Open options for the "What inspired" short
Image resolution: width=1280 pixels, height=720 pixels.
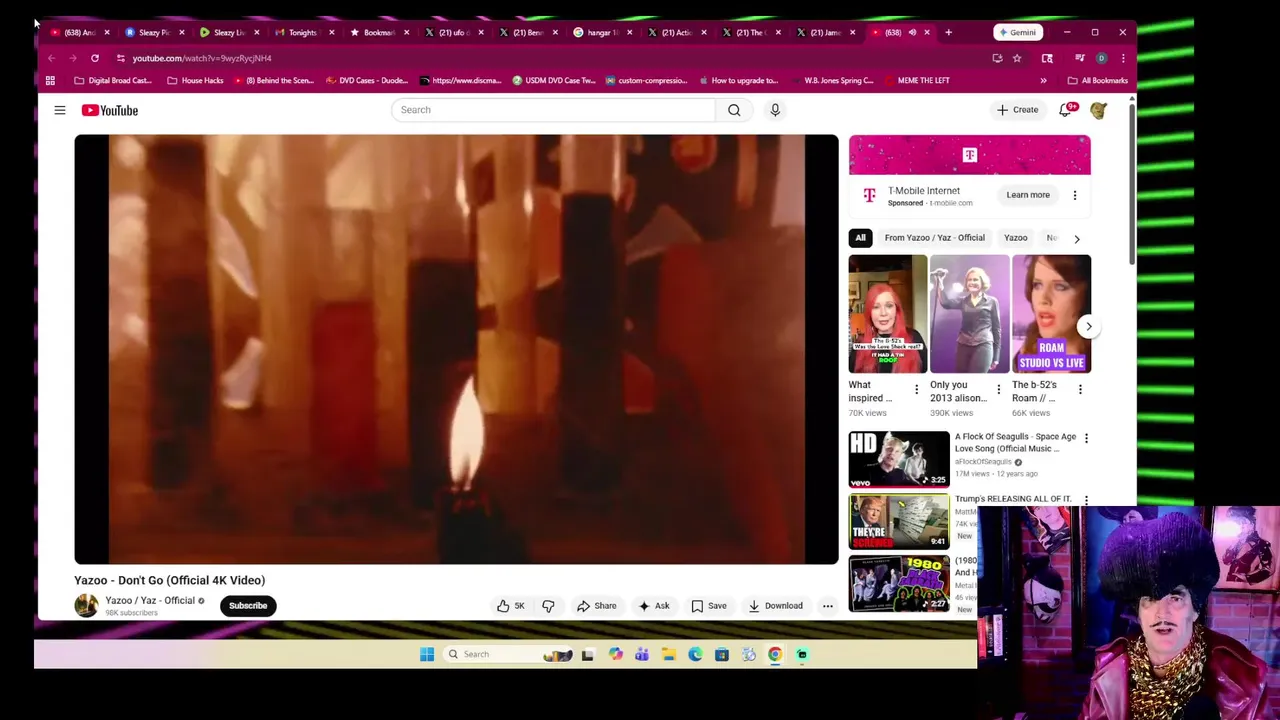[x=916, y=389]
